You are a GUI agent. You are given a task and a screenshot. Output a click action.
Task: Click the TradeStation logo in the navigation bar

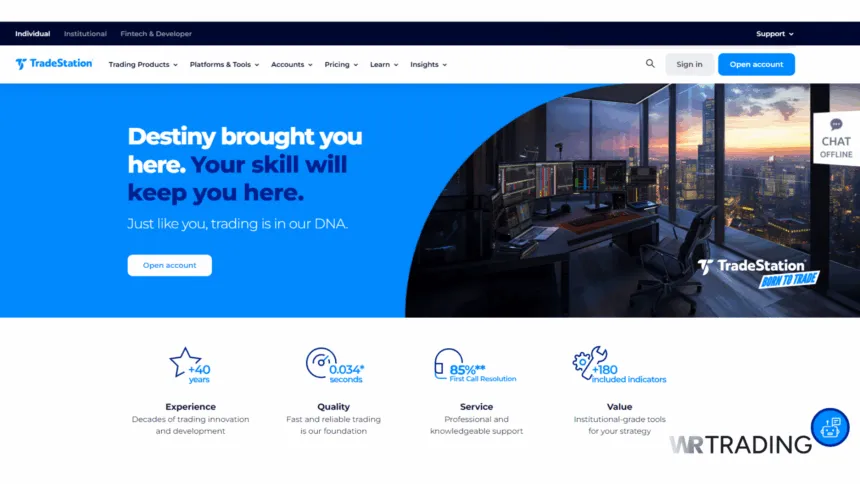[x=54, y=64]
